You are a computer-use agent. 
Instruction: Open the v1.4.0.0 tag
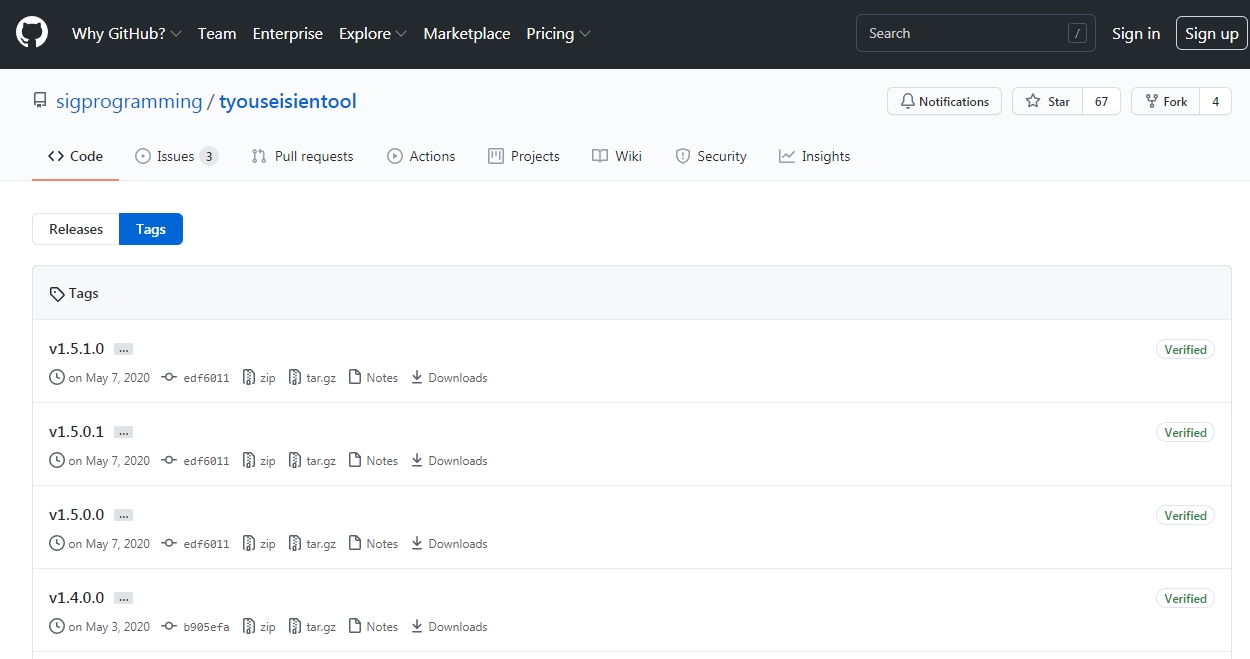76,598
